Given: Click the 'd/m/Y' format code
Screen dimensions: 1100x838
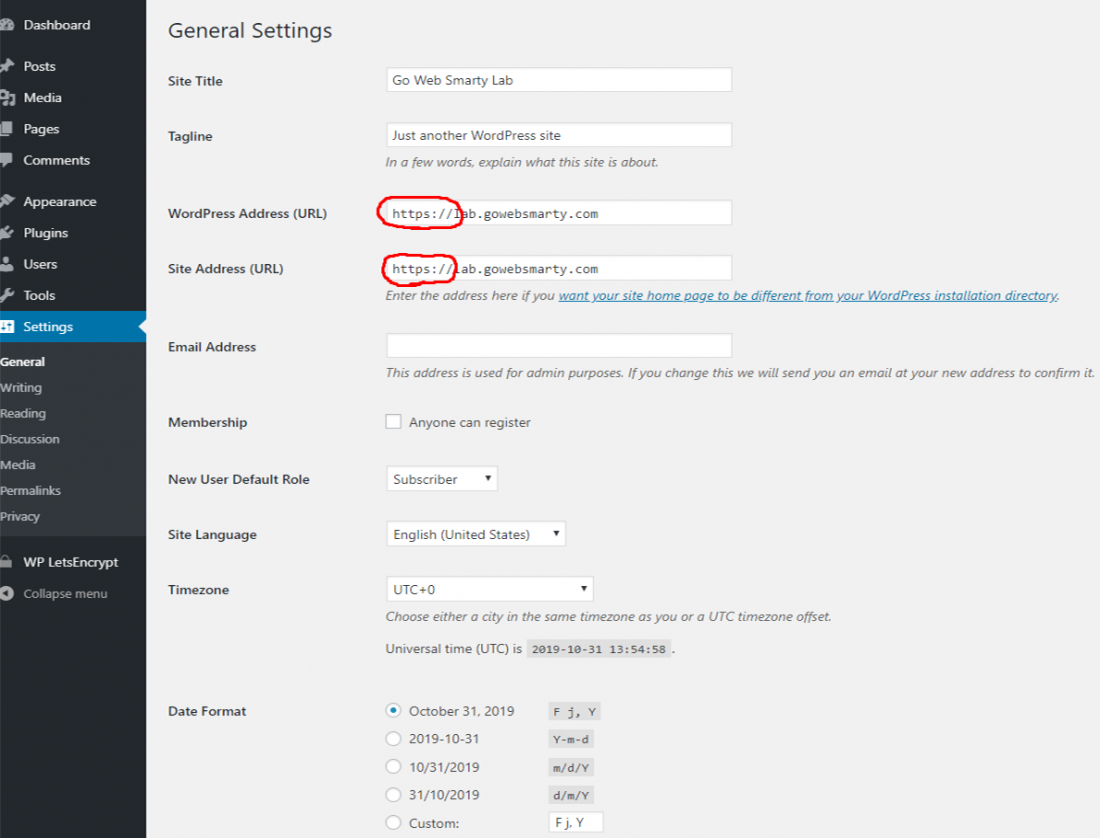Looking at the screenshot, I should point(571,795).
